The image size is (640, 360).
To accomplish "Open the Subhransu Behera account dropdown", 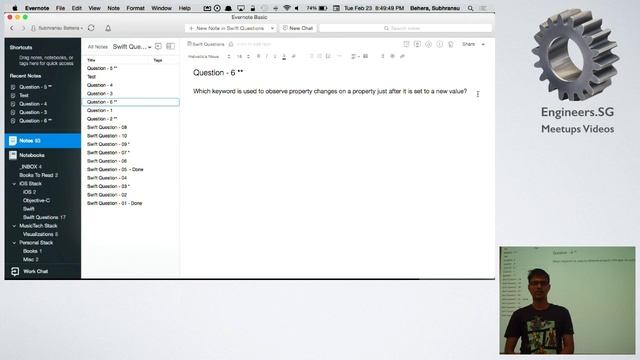I will [x=57, y=28].
